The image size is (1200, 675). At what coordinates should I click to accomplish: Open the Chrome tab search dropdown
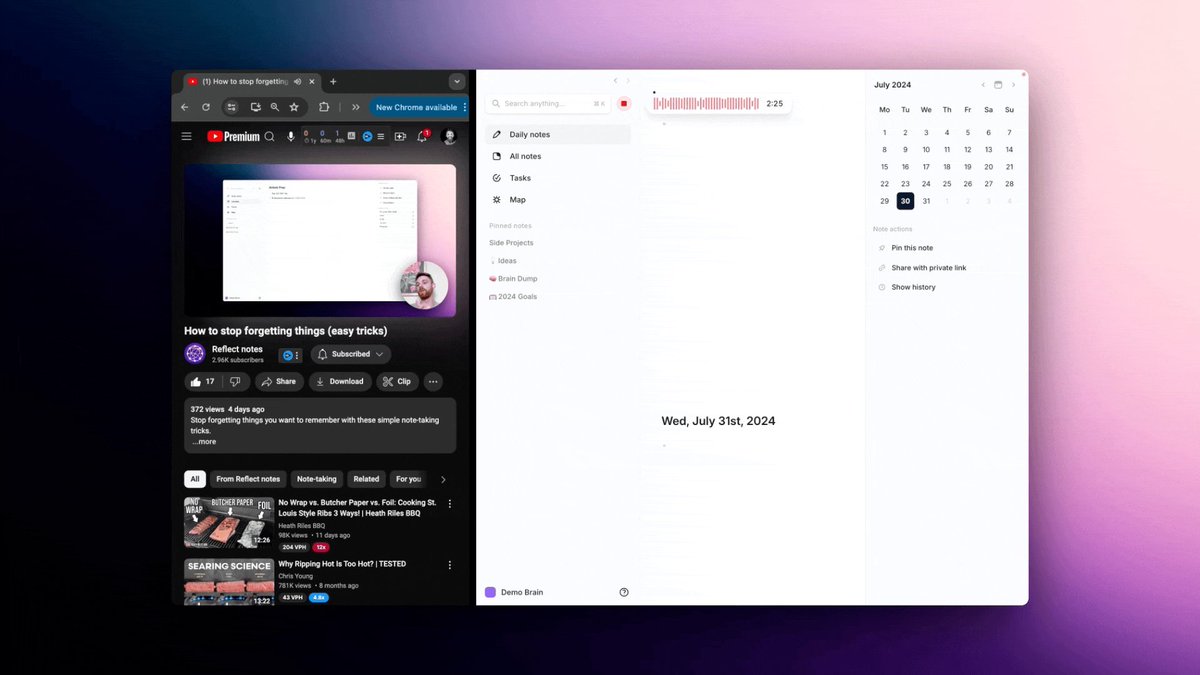coord(457,82)
